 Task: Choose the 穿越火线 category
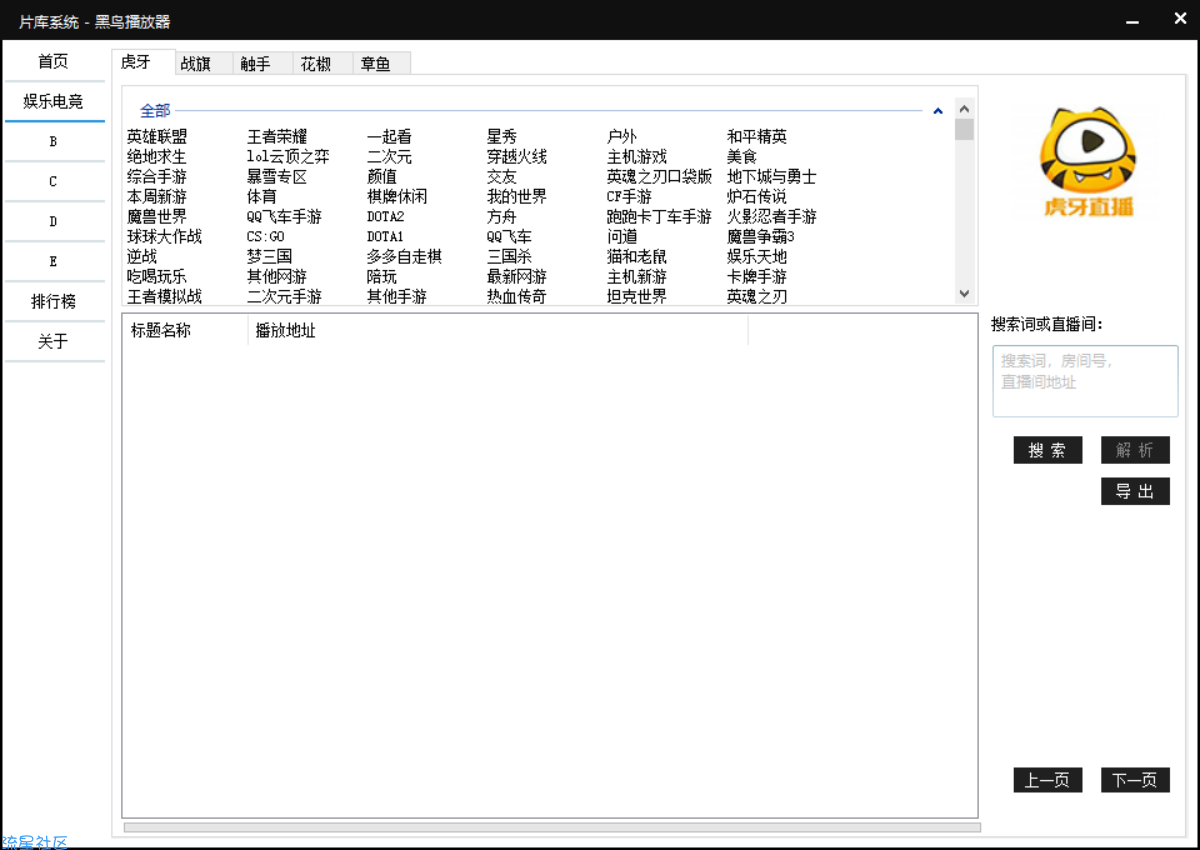pos(517,157)
